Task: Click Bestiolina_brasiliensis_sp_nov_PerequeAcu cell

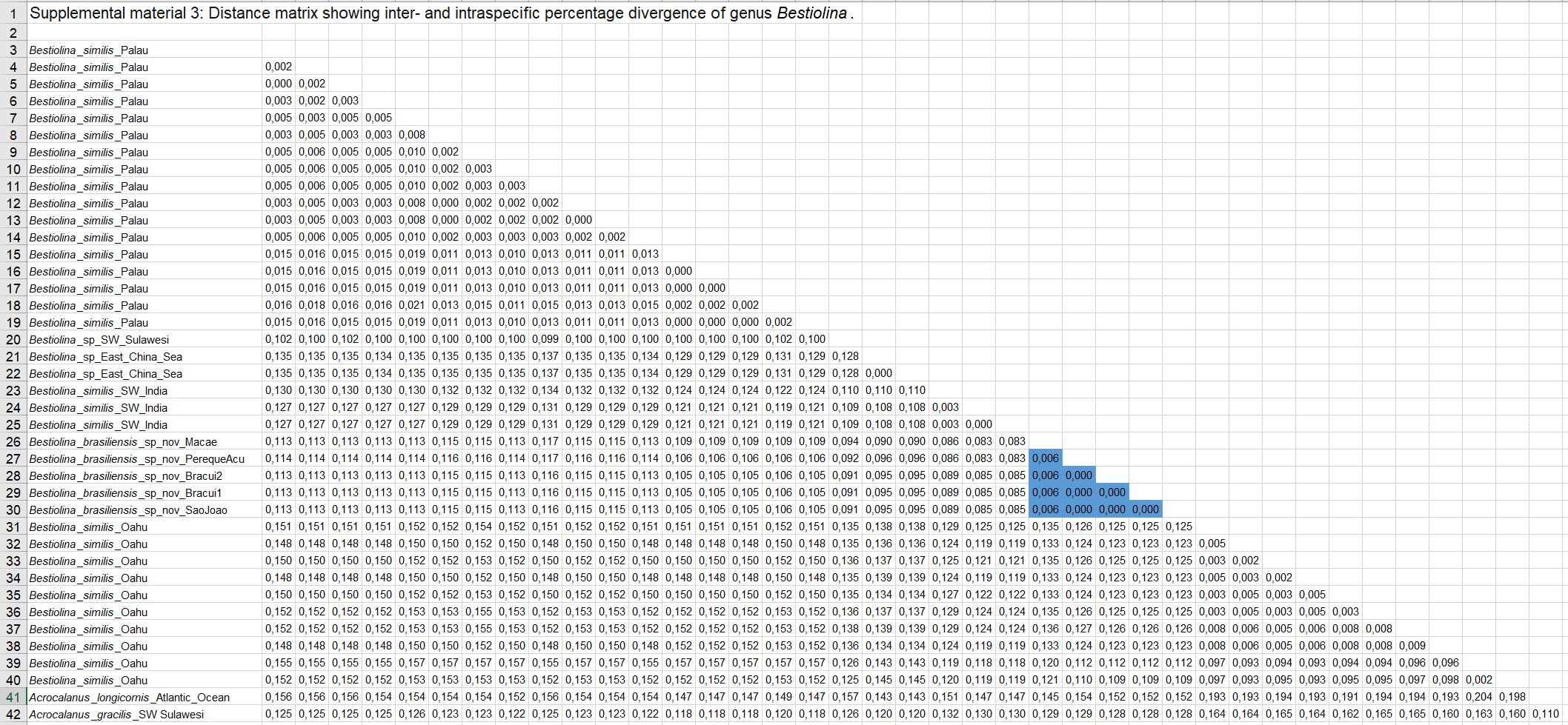Action: coord(144,458)
